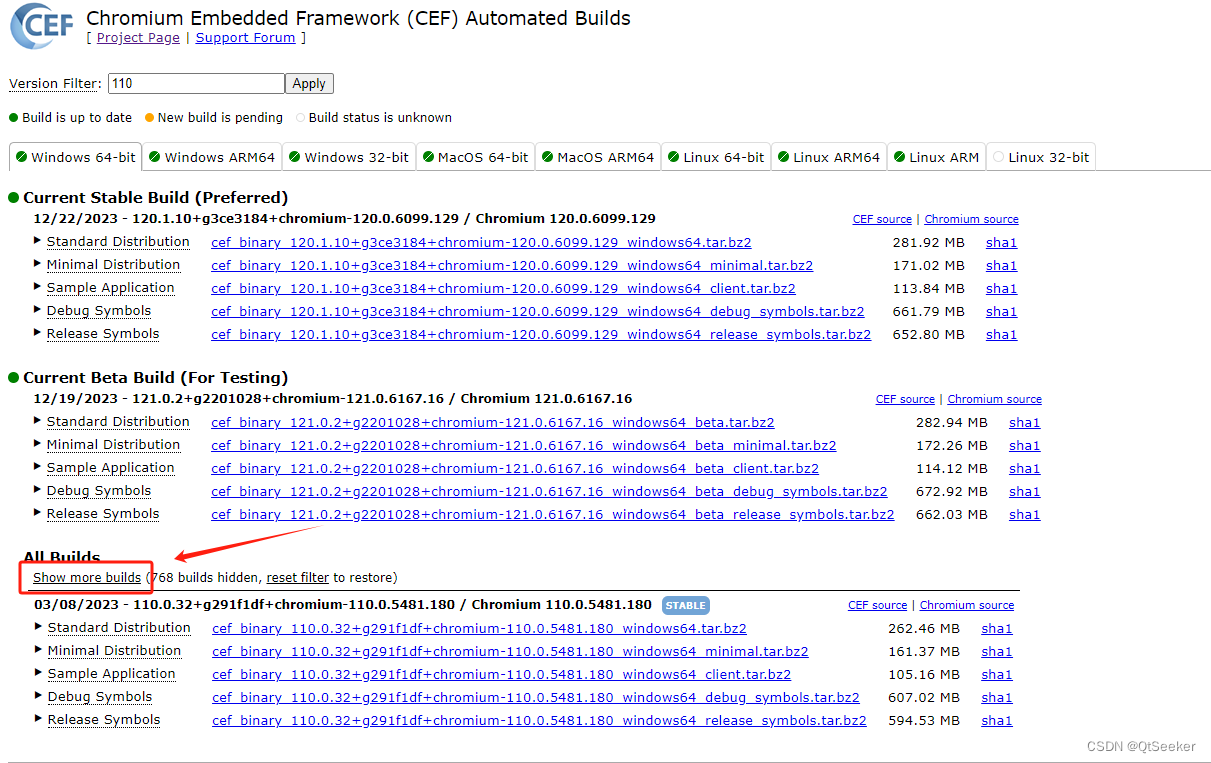
Task: Open sha1 for the 672.92 MB beta file
Action: coord(1024,492)
